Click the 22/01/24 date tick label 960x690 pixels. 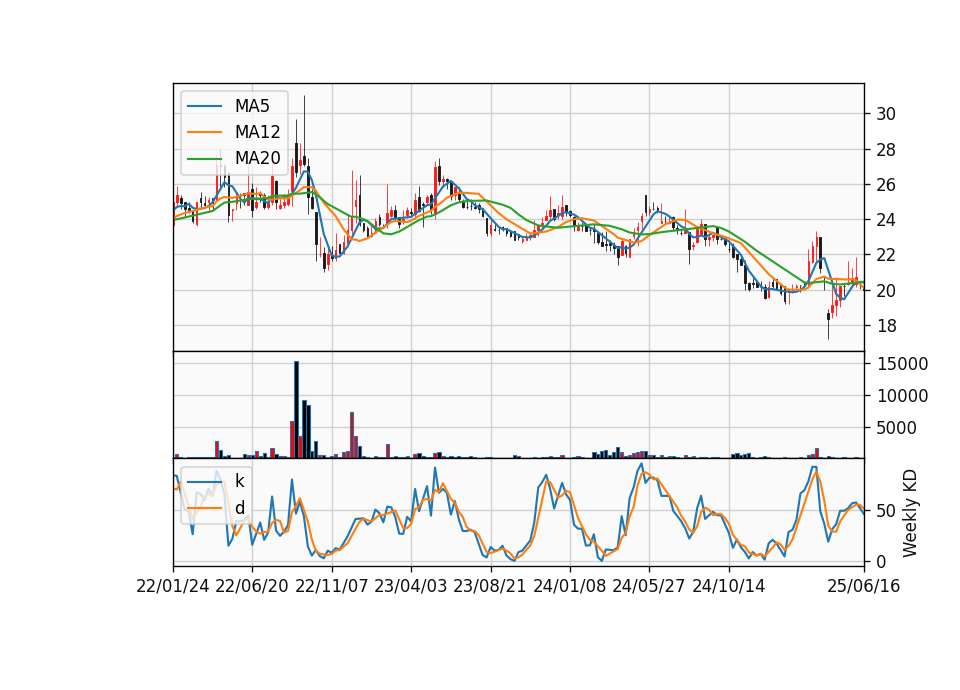click(173, 587)
